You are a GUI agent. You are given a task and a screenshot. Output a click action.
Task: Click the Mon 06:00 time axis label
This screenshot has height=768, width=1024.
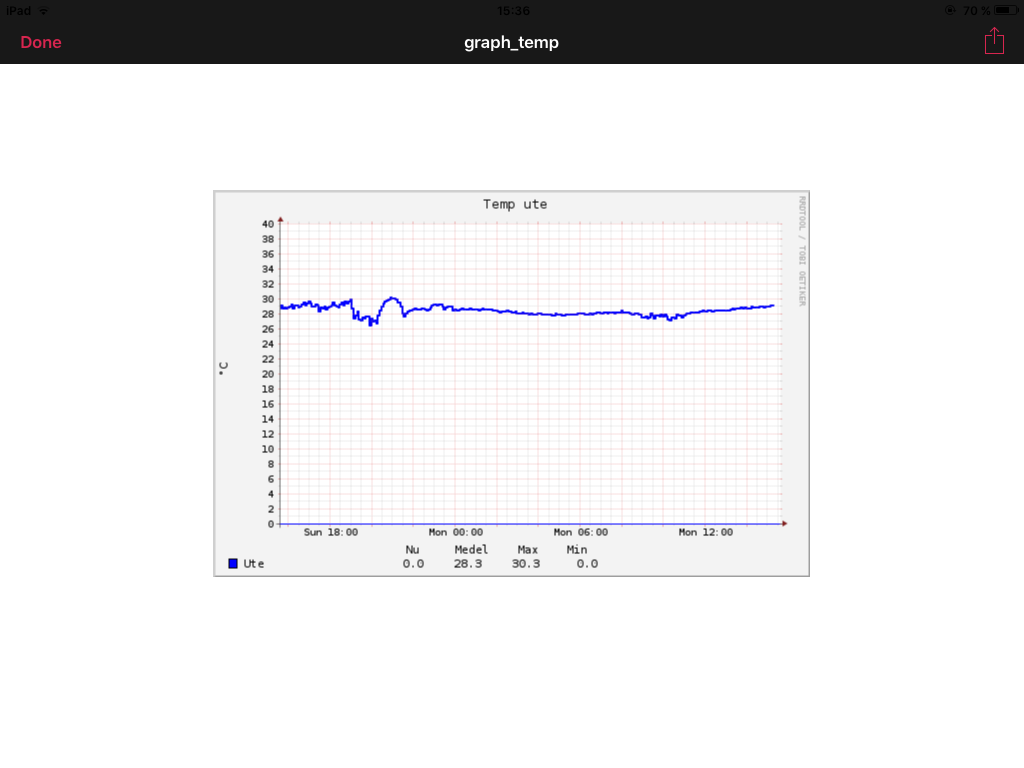click(580, 532)
